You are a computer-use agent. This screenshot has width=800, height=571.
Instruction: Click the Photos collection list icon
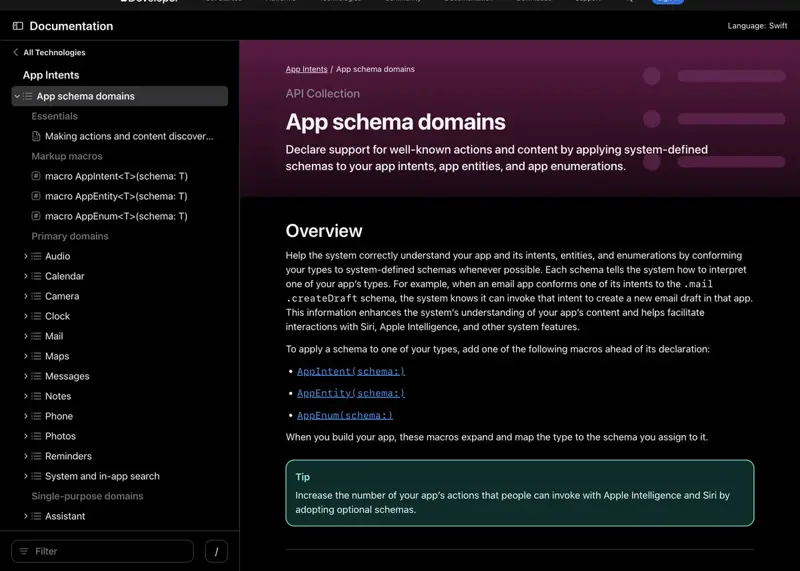click(36, 436)
